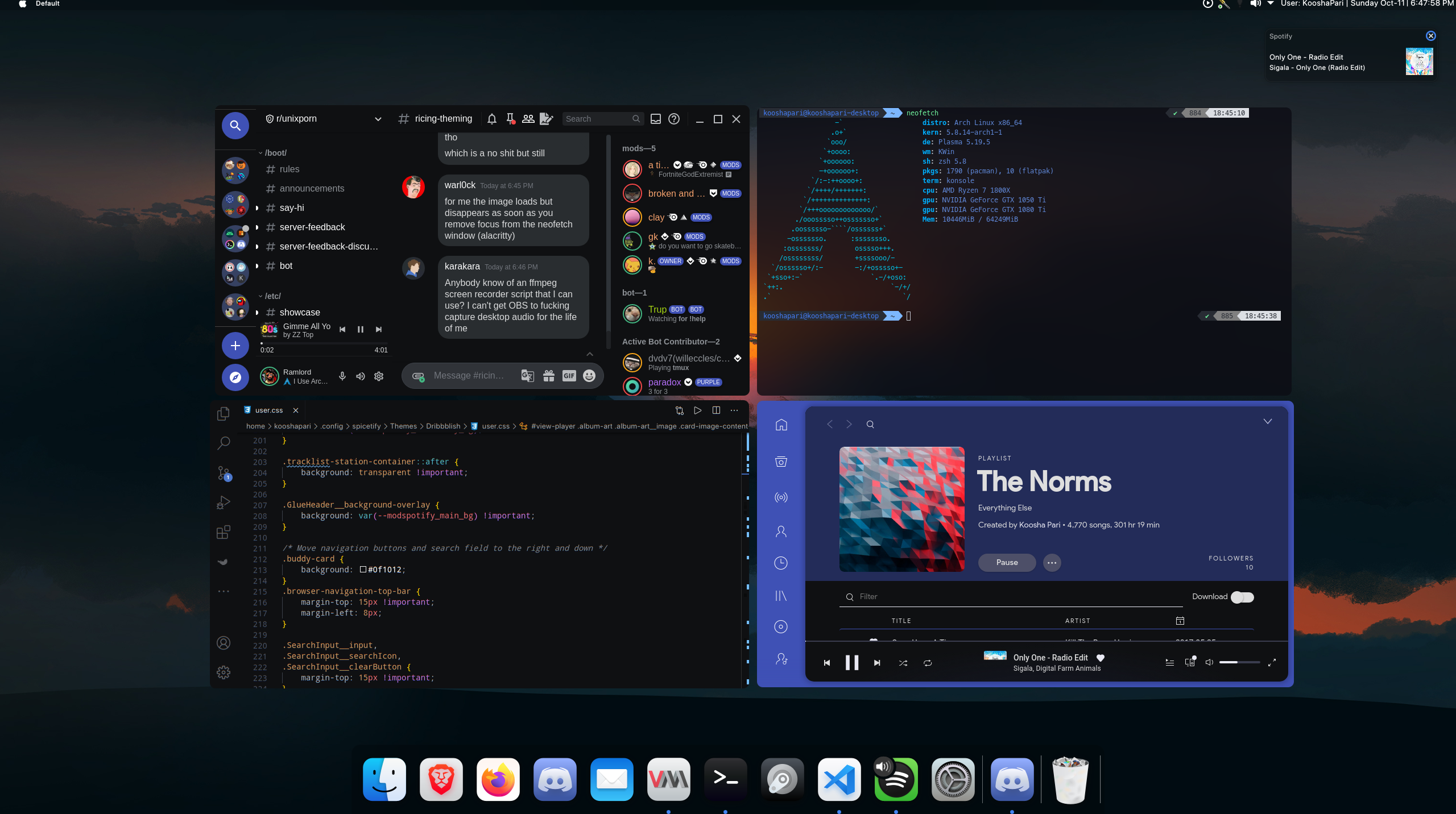The height and width of the screenshot is (814, 1456).
Task: Click the GIF button in Discord message bar
Action: (x=568, y=376)
